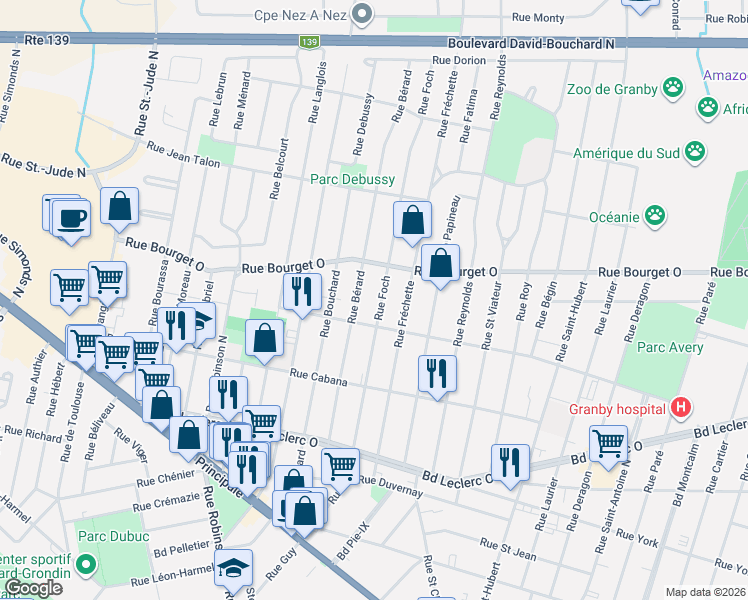Click the Rue Duvernay street label
Viewport: 748px width, 600px height.
pos(391,486)
